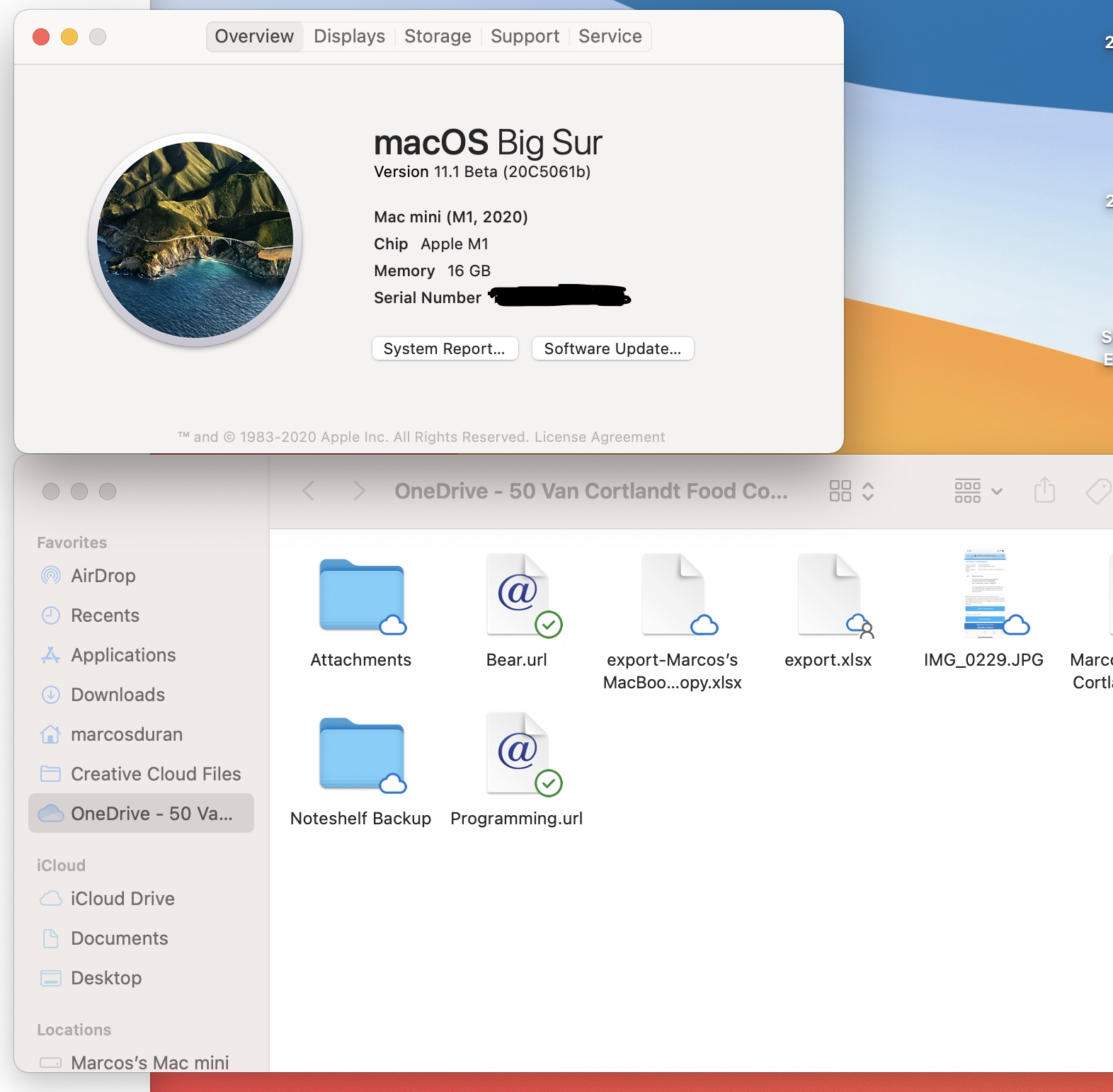Open Documents in the iCloud section

click(x=141, y=938)
